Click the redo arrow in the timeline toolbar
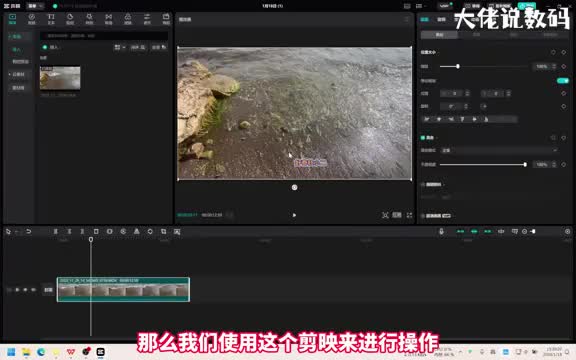The width and height of the screenshot is (576, 360). [28, 231]
